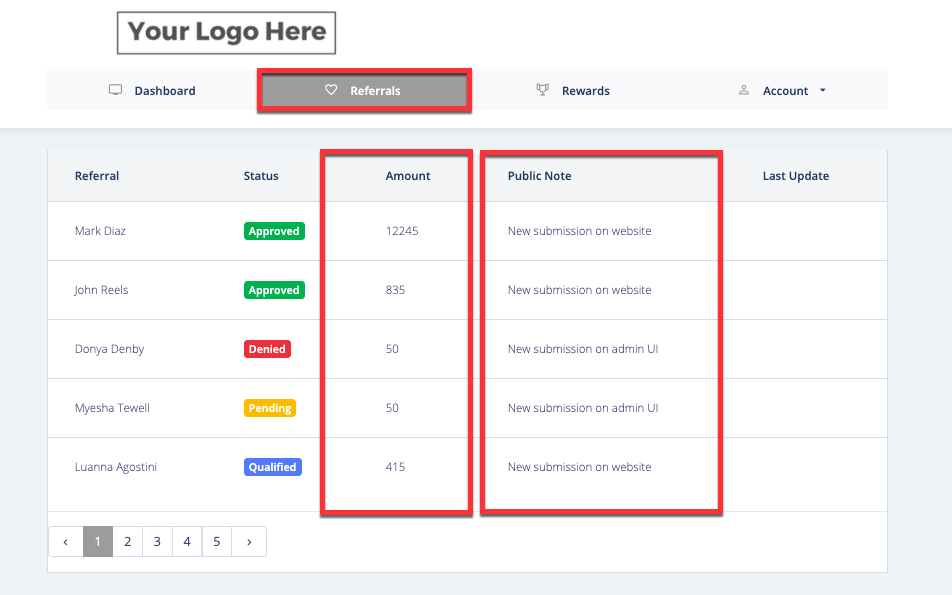This screenshot has height=595, width=952.
Task: Click Mark Diaz's public note text
Action: point(579,231)
